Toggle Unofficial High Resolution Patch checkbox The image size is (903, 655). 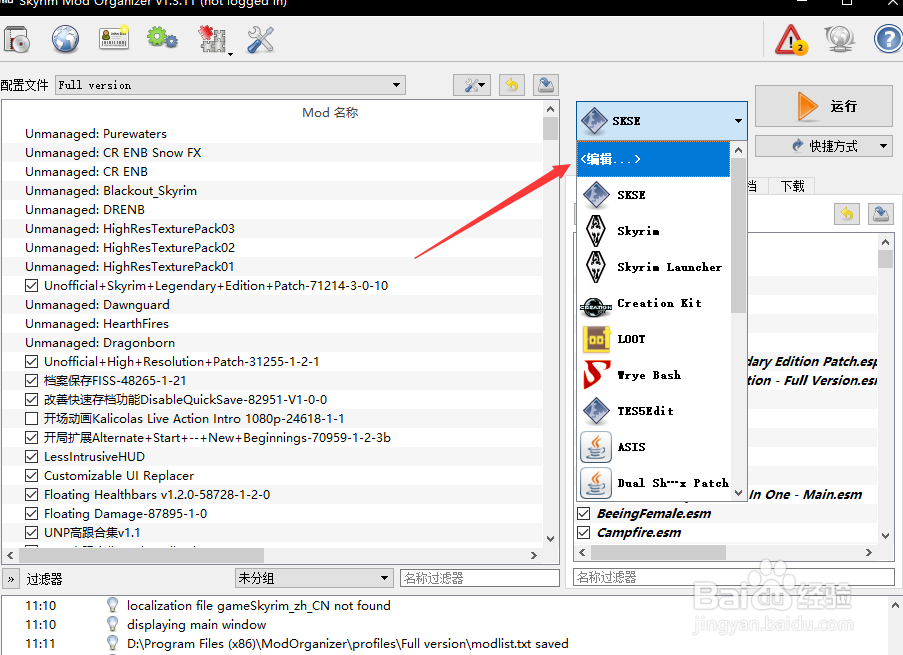coord(32,362)
